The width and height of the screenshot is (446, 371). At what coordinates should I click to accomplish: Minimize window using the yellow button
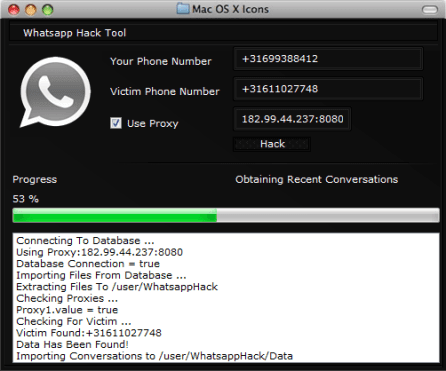coord(31,10)
